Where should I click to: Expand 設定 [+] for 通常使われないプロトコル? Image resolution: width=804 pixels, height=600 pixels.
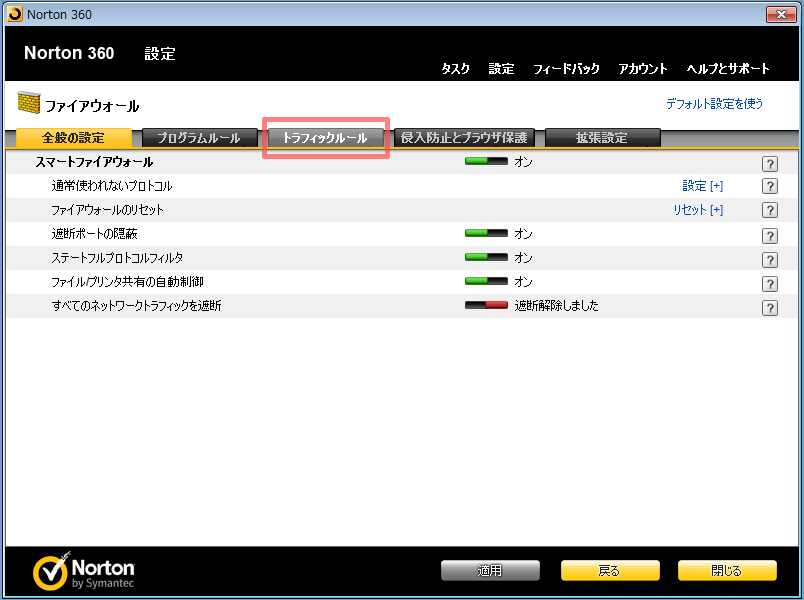(x=702, y=186)
